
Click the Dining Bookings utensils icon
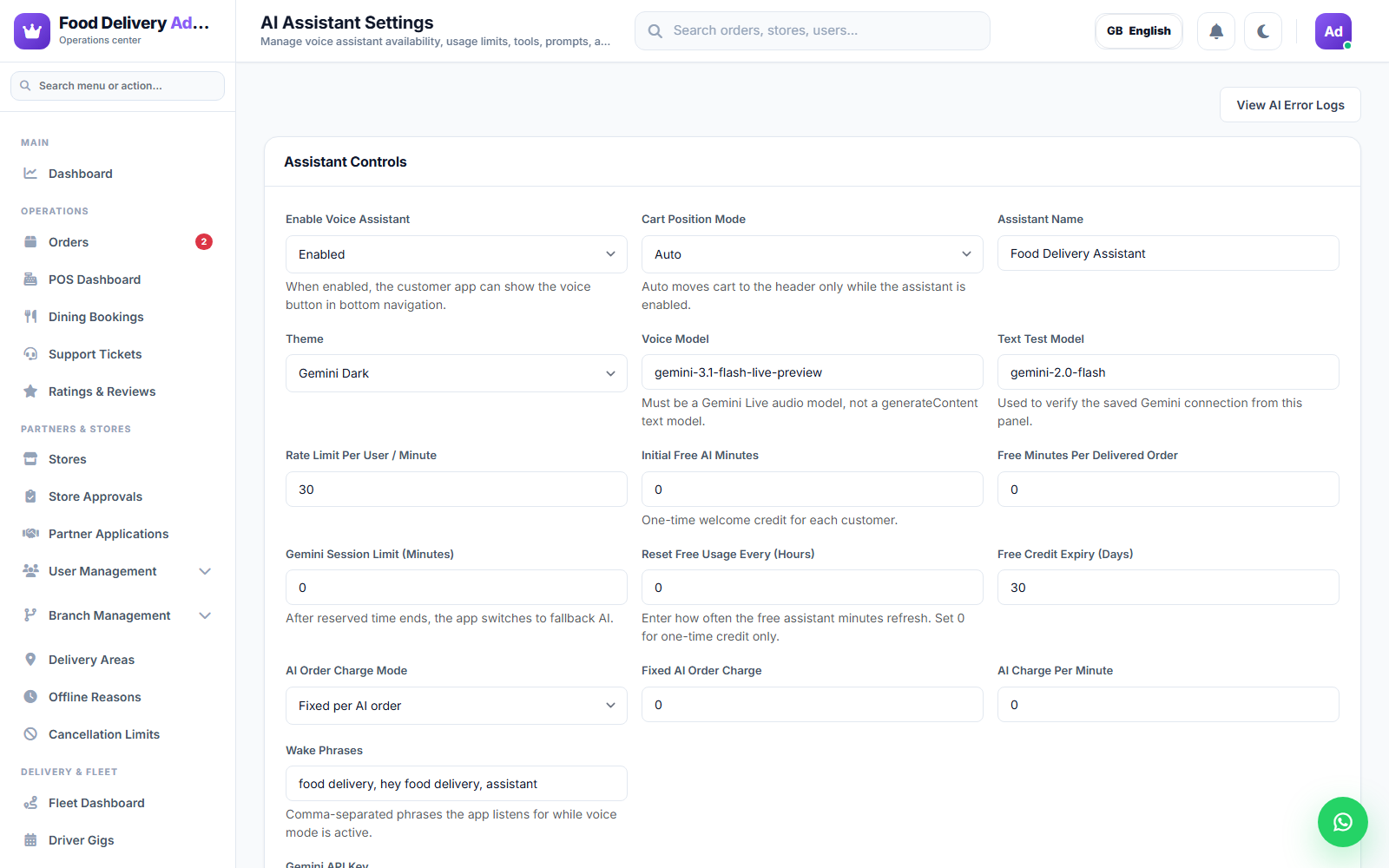click(30, 317)
